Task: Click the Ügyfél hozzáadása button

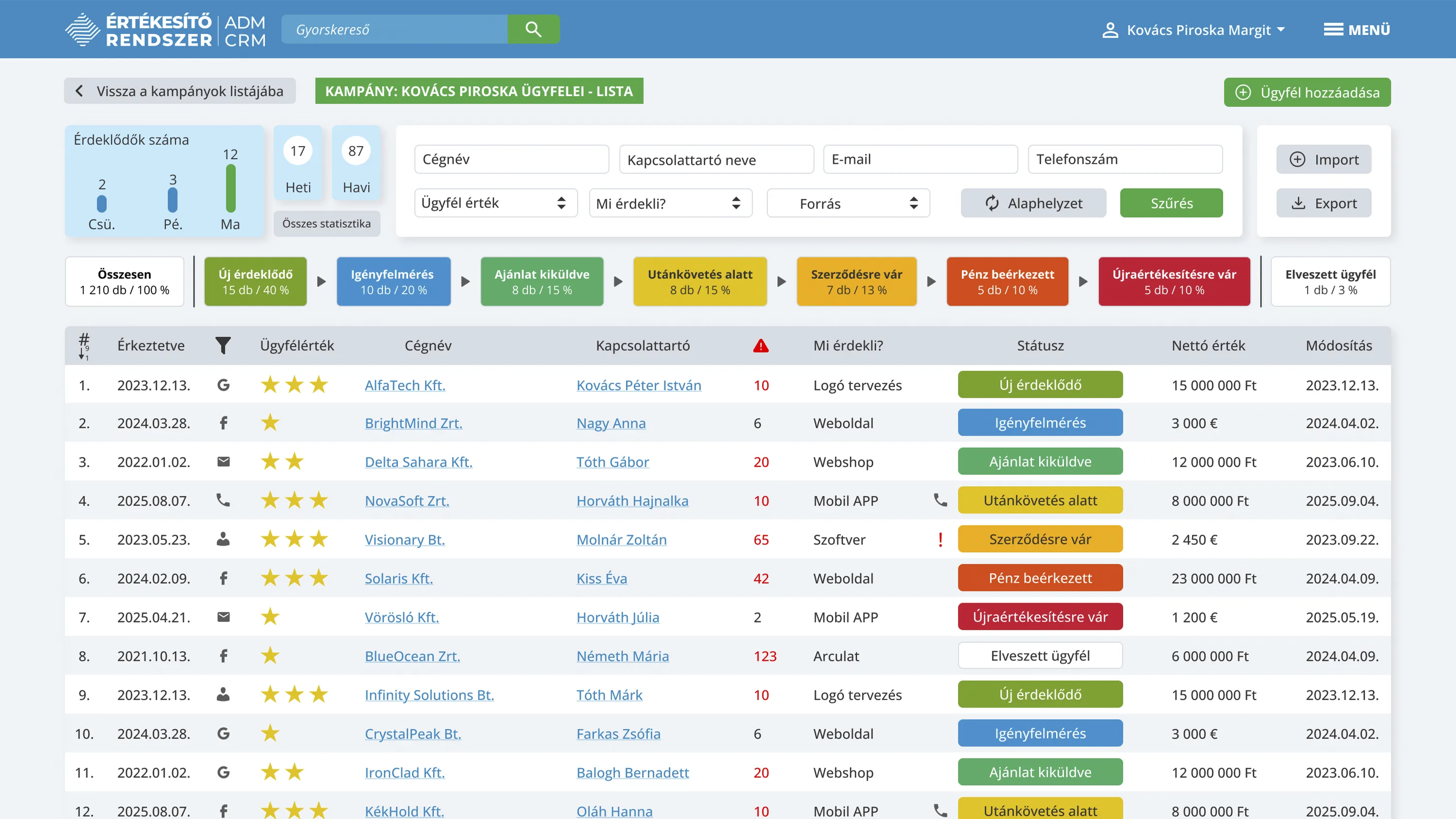Action: 1307,92
